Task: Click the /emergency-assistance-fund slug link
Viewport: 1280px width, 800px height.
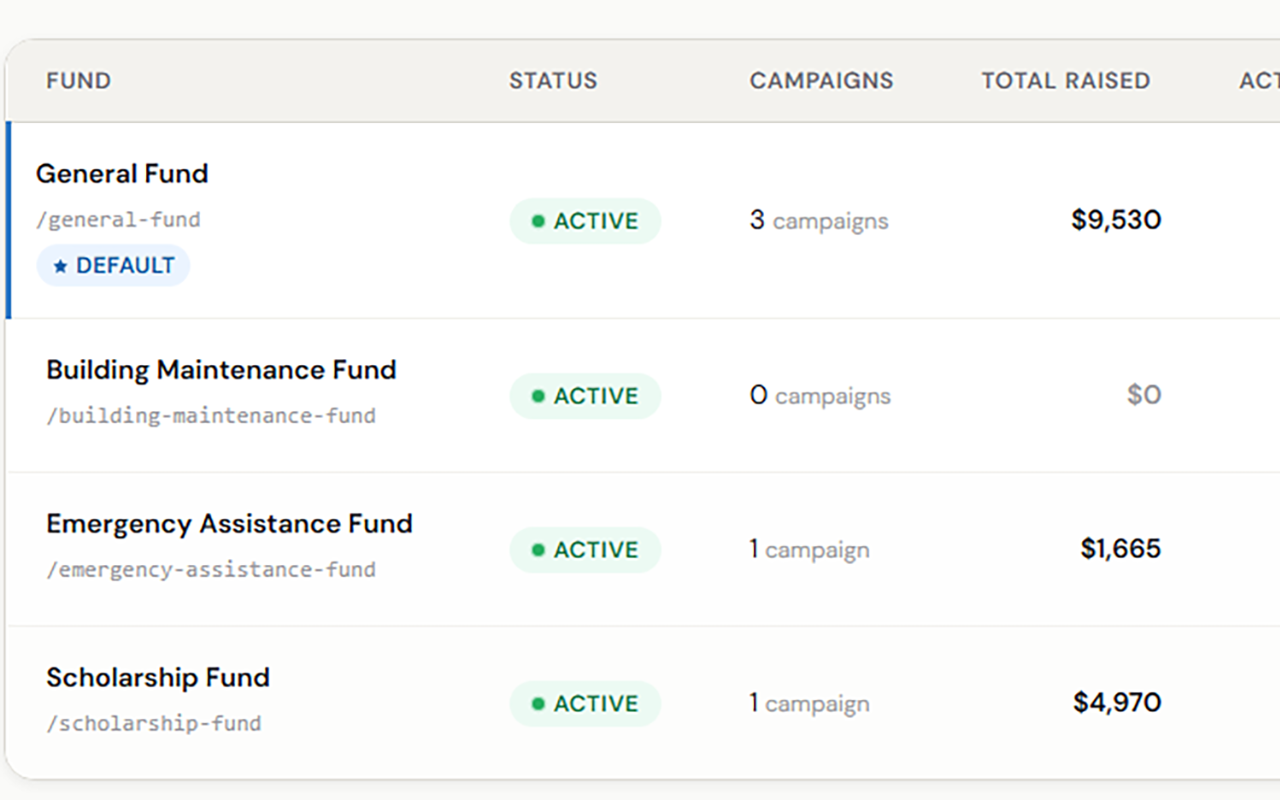Action: pos(210,570)
